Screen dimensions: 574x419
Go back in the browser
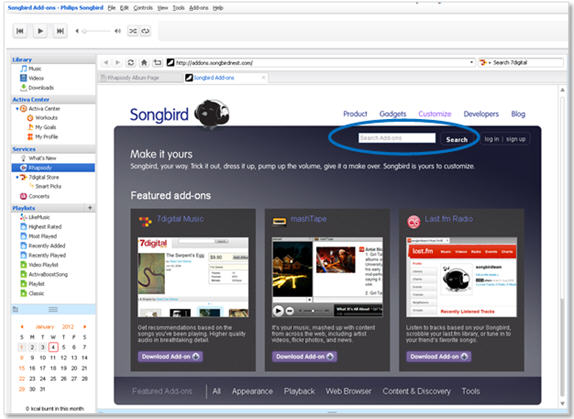tap(106, 63)
